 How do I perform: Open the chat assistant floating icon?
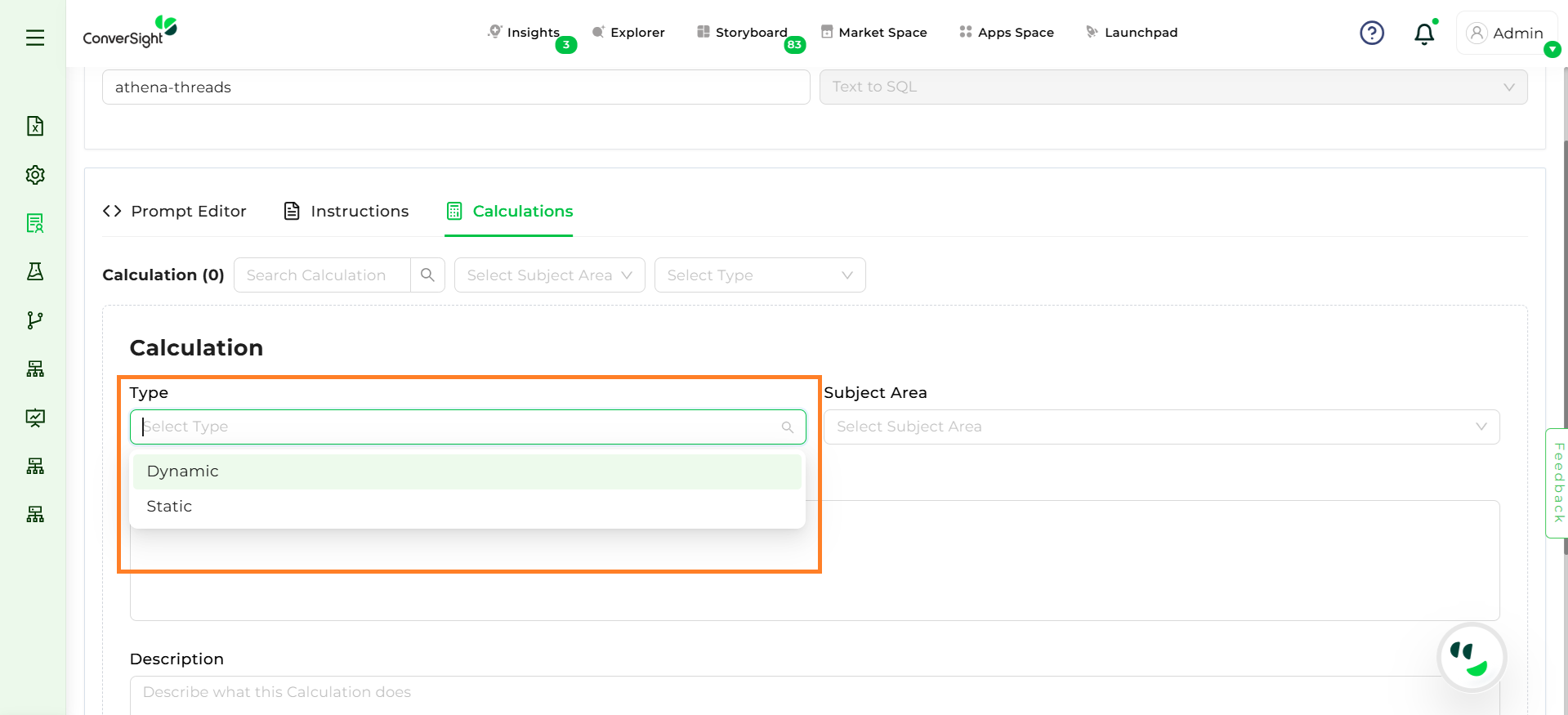pos(1471,658)
